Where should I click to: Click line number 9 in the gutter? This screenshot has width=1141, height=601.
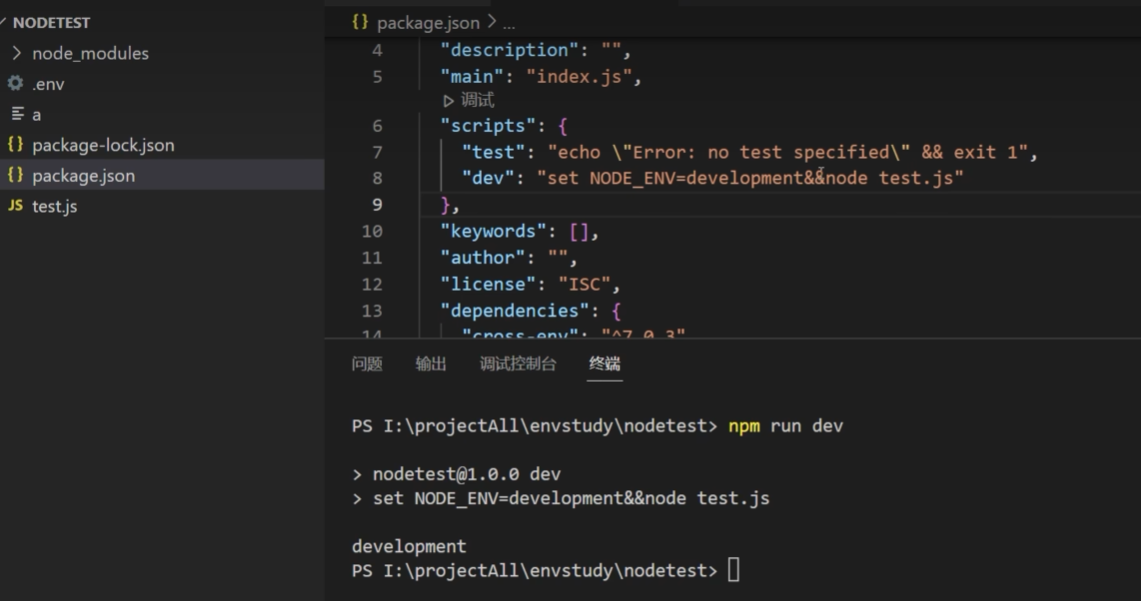(377, 205)
